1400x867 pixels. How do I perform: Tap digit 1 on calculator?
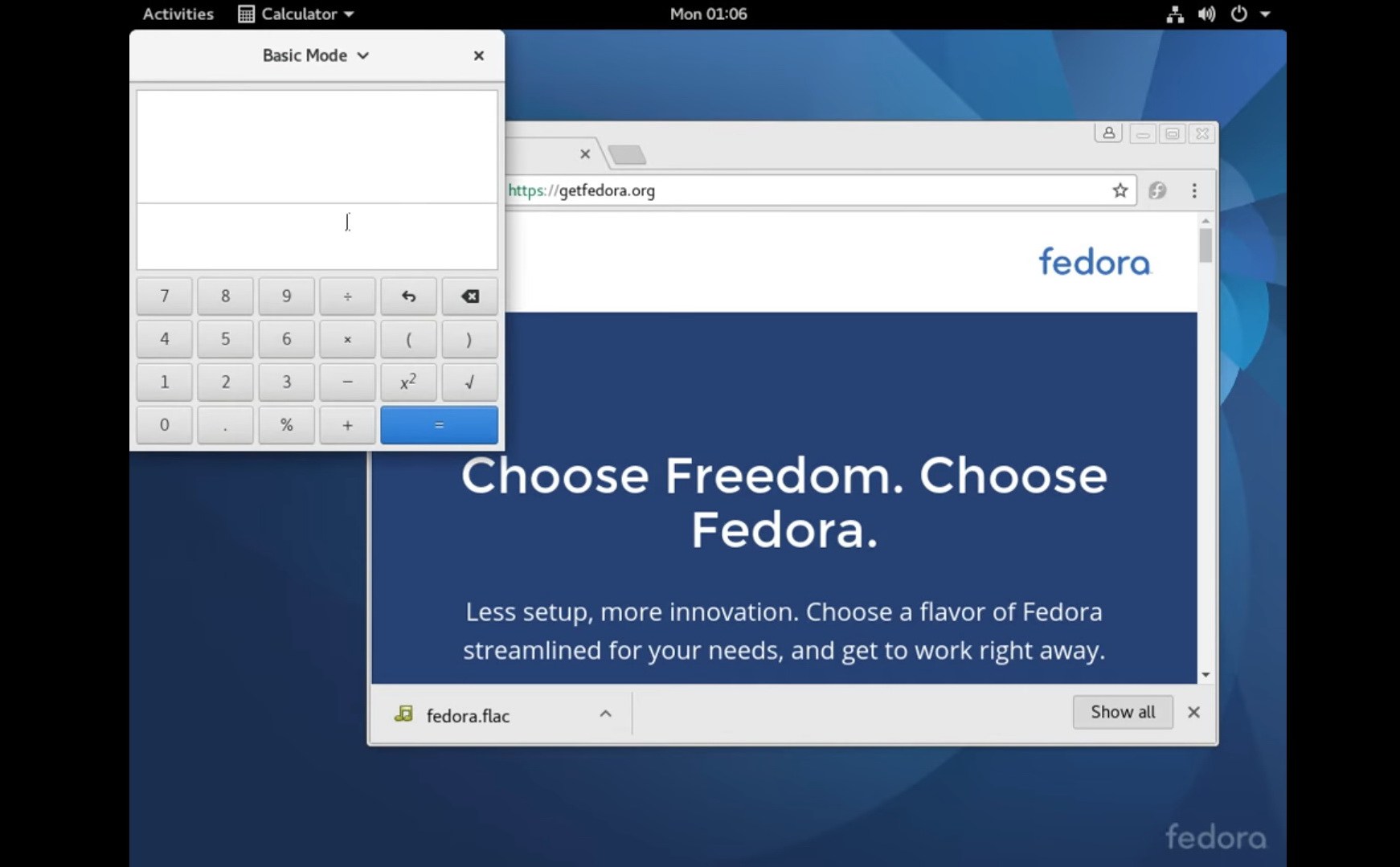(164, 382)
